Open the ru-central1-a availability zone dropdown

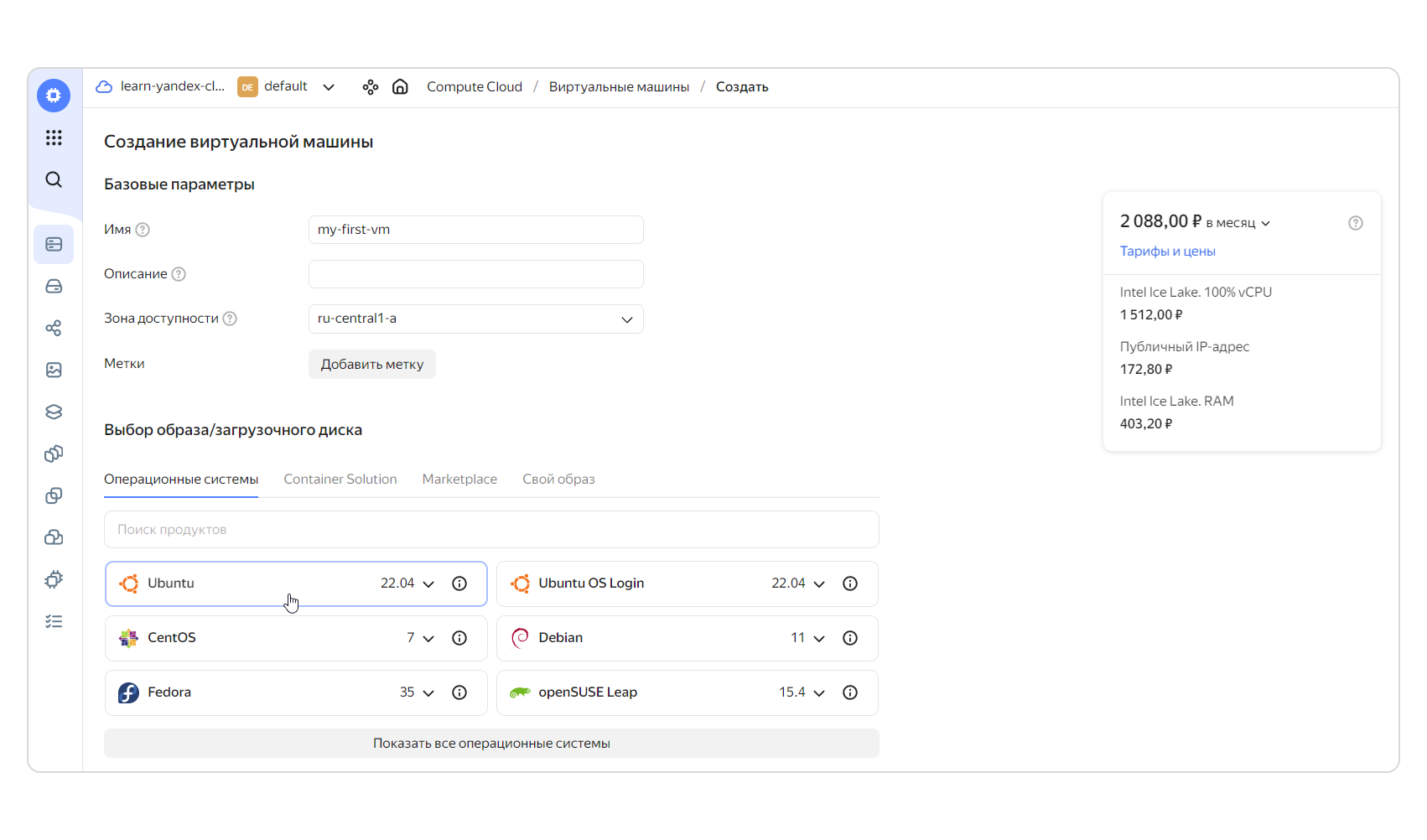pos(476,319)
